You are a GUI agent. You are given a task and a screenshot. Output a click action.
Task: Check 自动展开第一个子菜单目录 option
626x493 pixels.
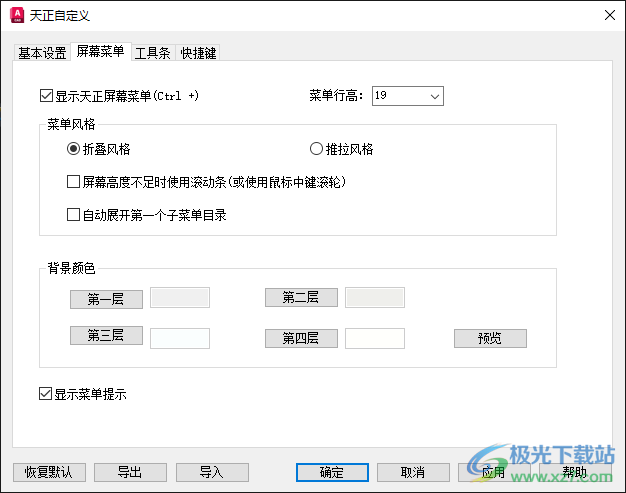coord(73,215)
